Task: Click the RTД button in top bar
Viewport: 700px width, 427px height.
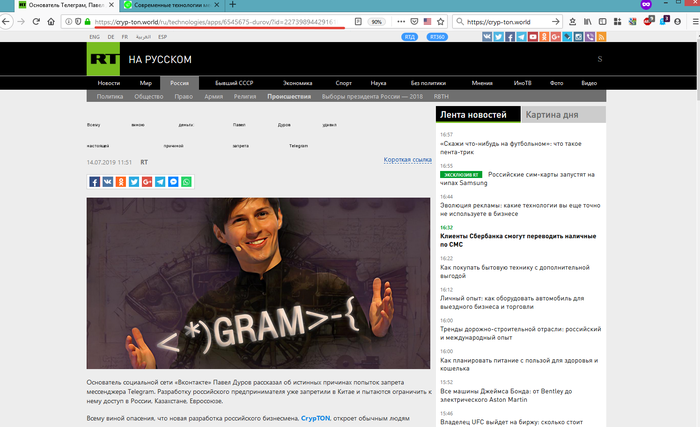Action: [409, 37]
